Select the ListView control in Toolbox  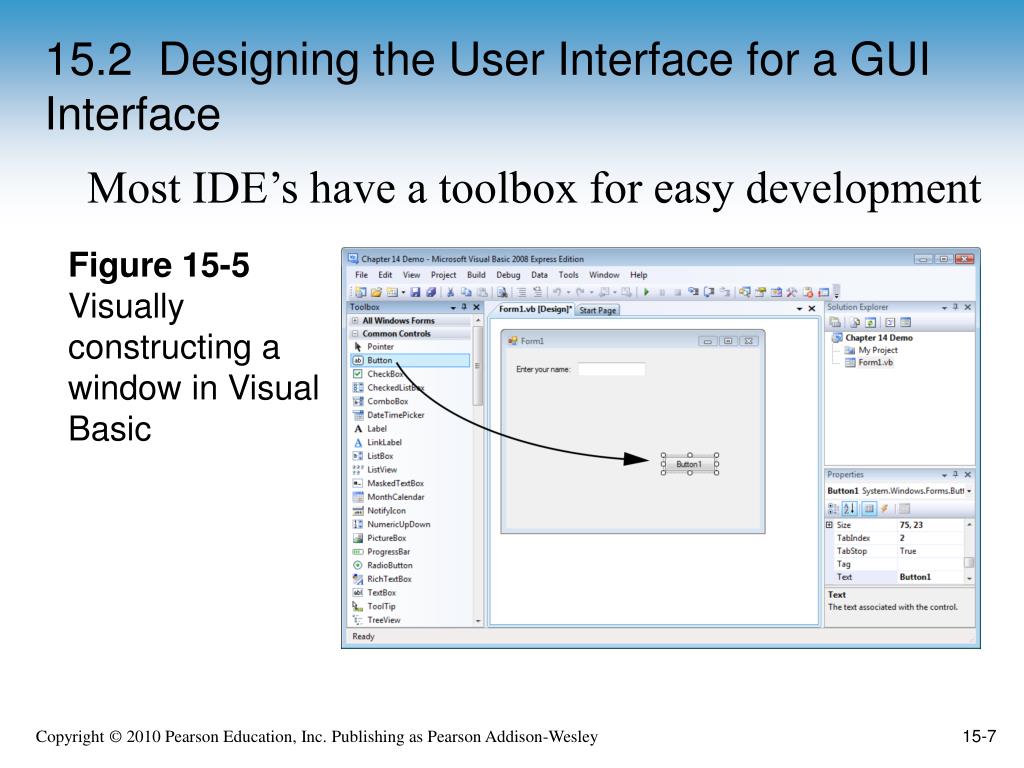(x=409, y=470)
